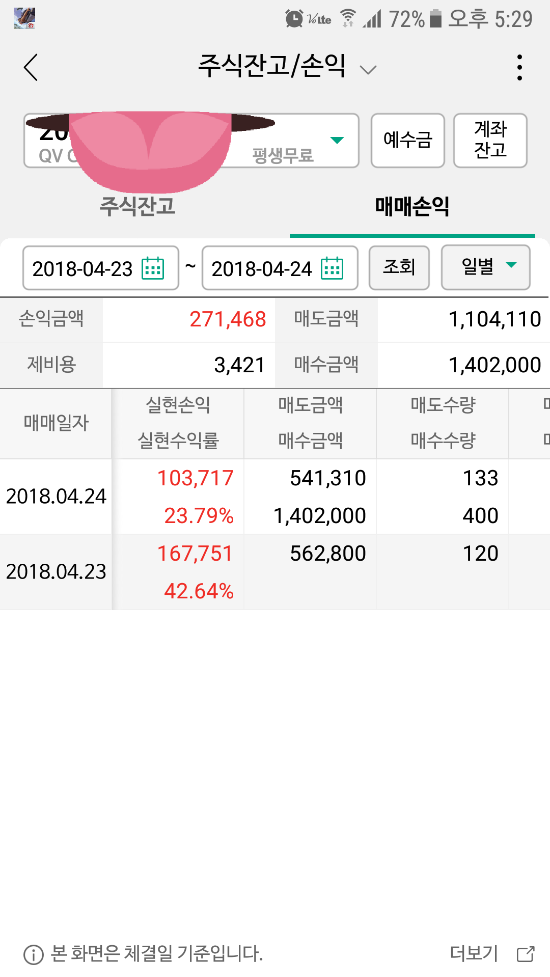
Task: Expand the 주식잔고/손익 title dropdown
Action: click(x=368, y=69)
